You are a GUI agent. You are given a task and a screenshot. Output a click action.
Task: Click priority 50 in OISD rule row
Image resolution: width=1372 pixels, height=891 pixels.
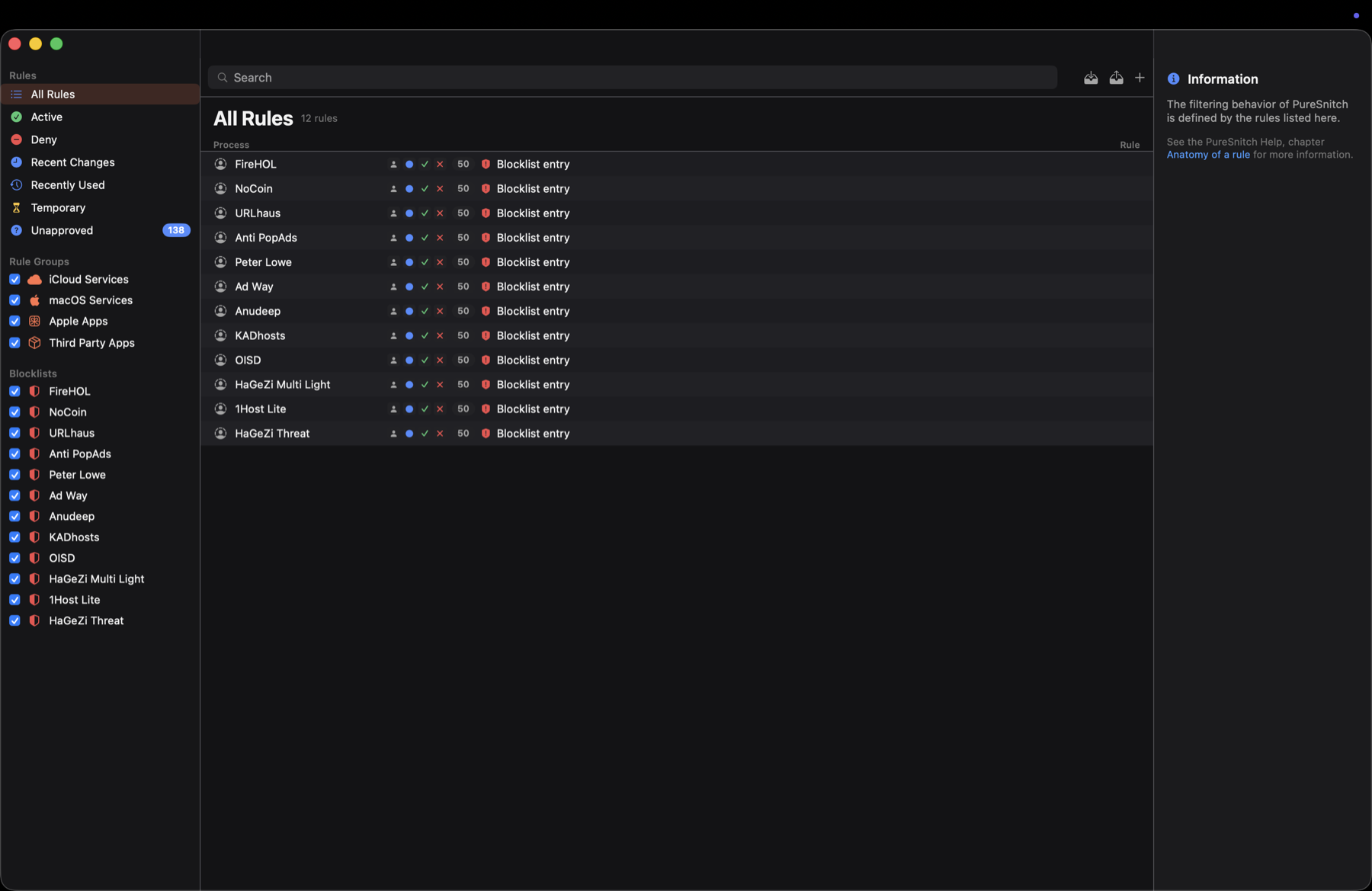click(x=463, y=360)
